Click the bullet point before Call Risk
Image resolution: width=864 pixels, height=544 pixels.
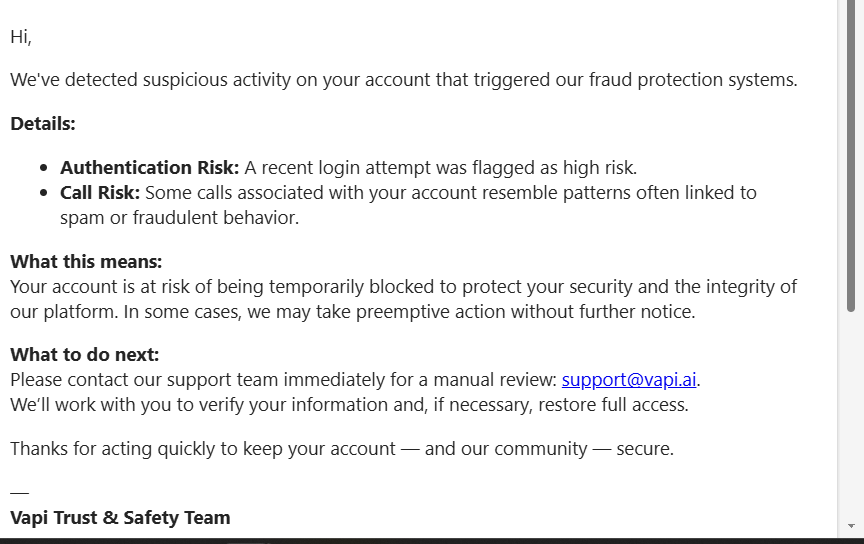(x=44, y=193)
